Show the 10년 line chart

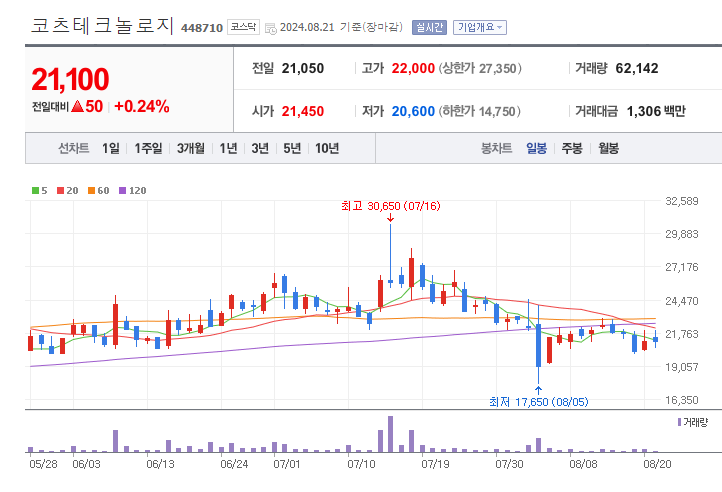click(327, 148)
